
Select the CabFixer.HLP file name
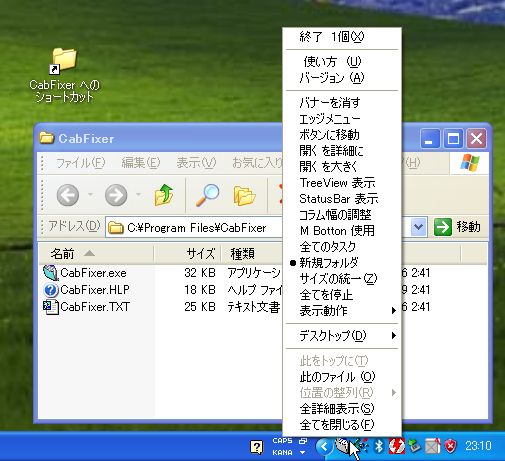[95, 290]
